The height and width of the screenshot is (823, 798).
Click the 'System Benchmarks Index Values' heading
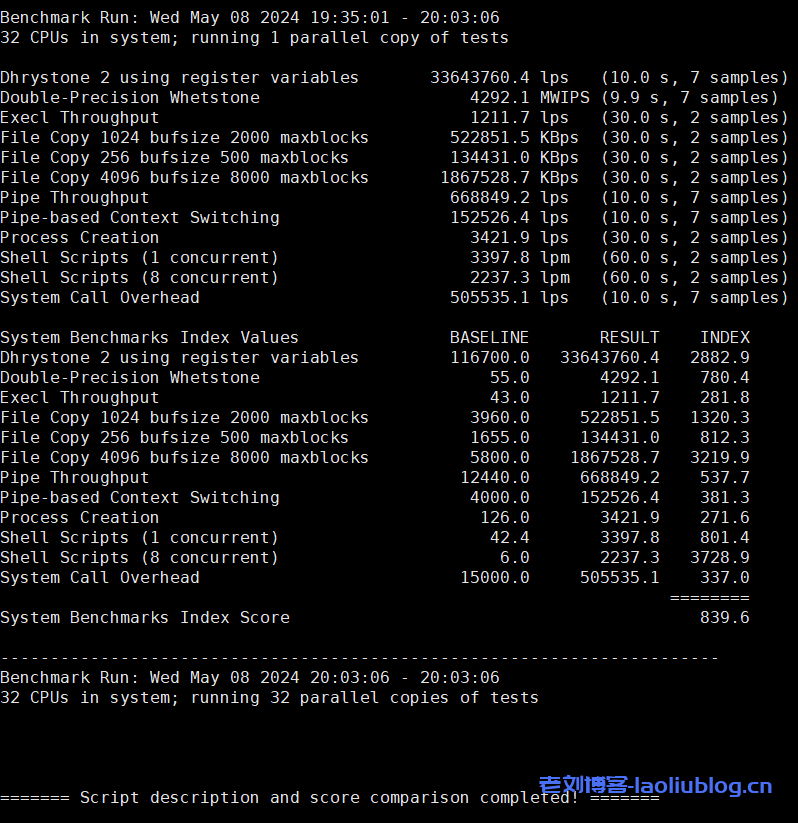[x=149, y=338]
